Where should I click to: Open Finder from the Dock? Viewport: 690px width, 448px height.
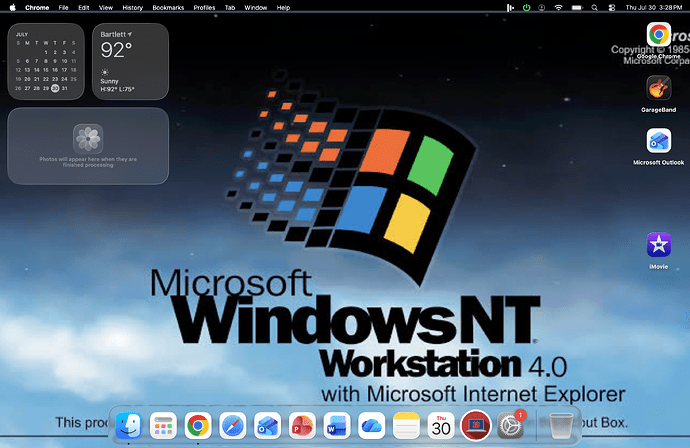coord(128,426)
